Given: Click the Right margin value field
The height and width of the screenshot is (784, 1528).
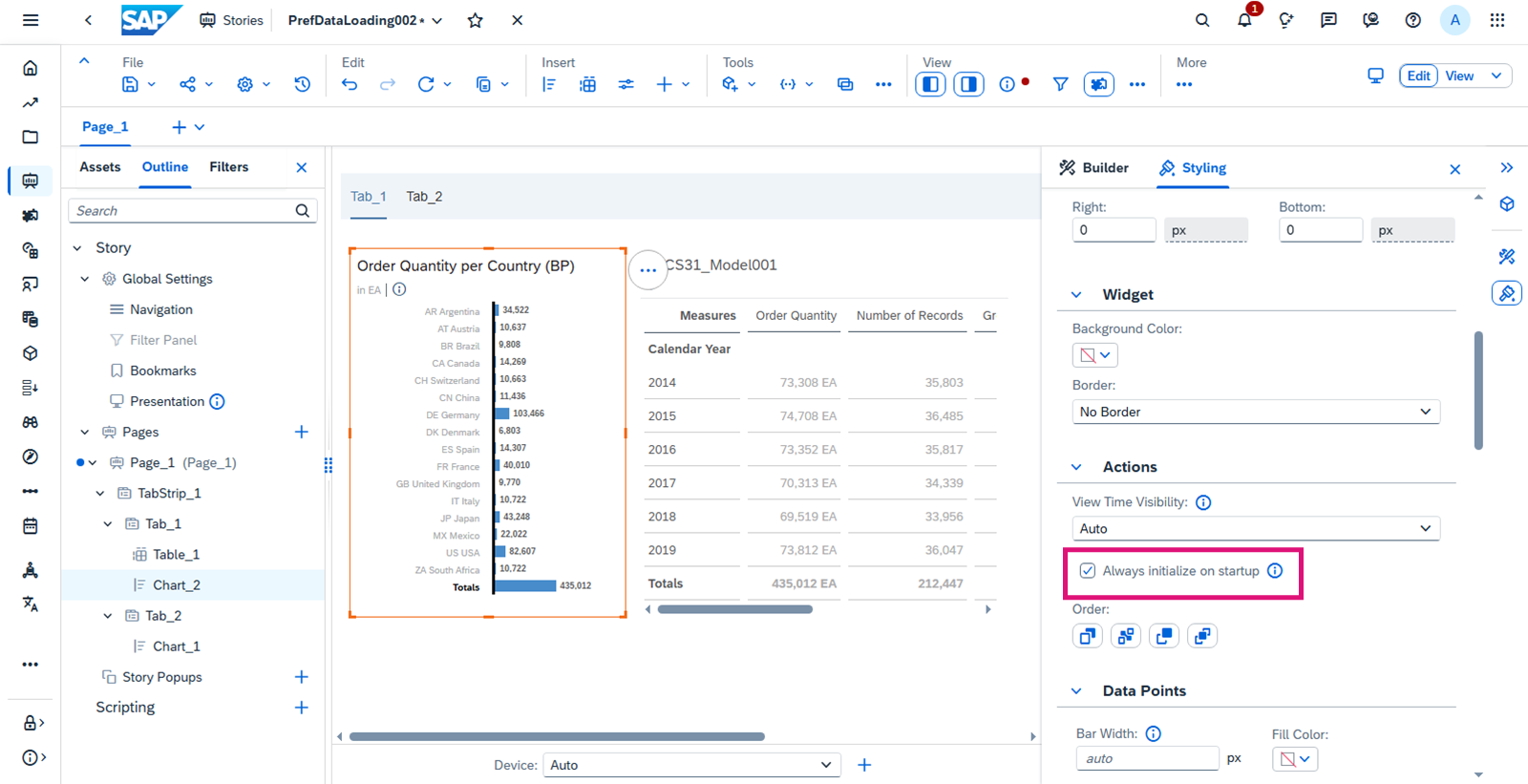Looking at the screenshot, I should [1114, 230].
